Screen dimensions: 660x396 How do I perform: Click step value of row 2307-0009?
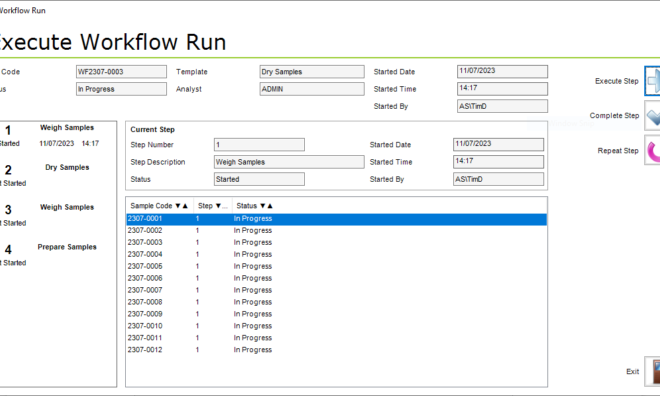pos(197,314)
